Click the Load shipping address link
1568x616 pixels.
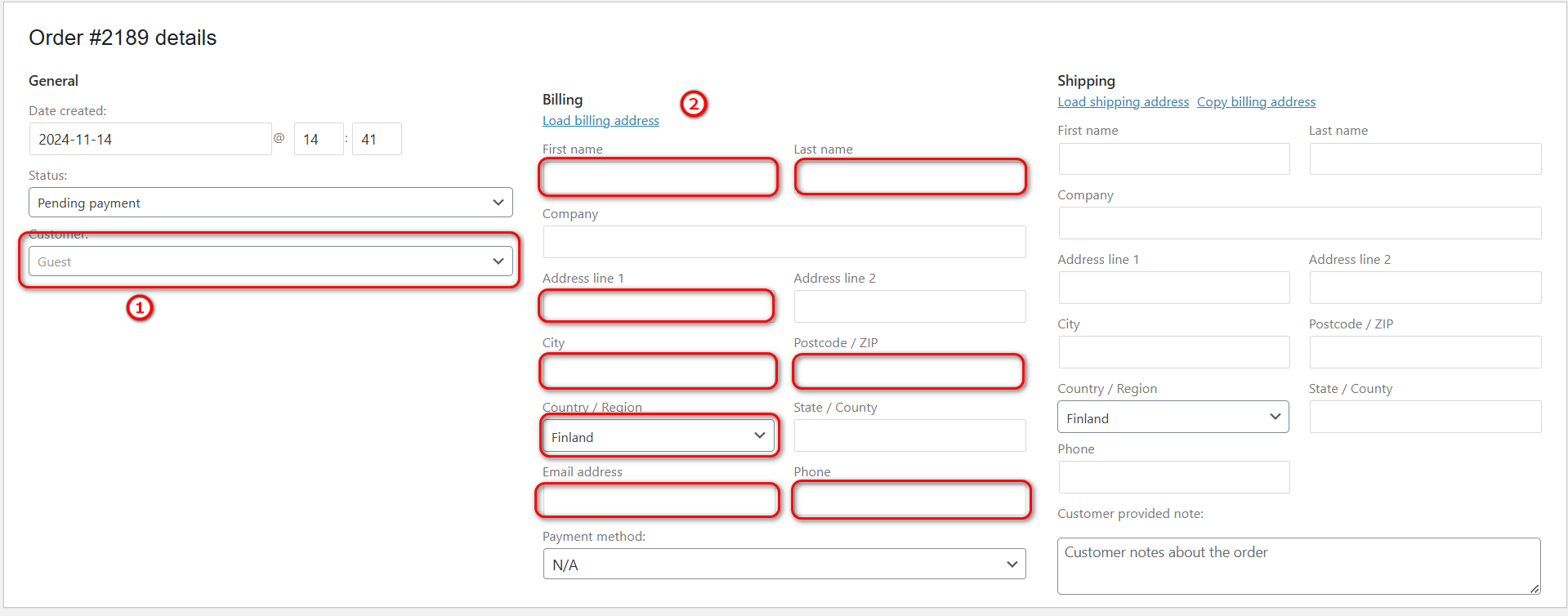[x=1123, y=102]
